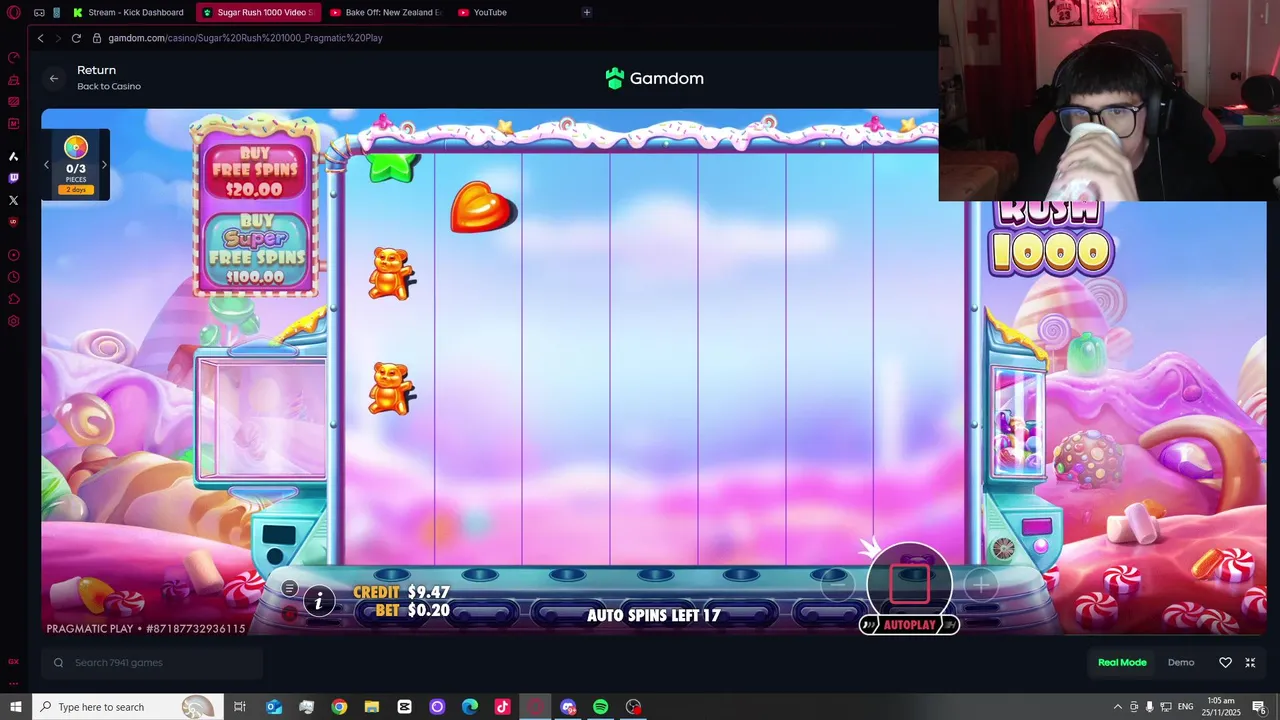Screen dimensions: 1280x720
Task: Click Search 7941 games field
Action: click(152, 662)
